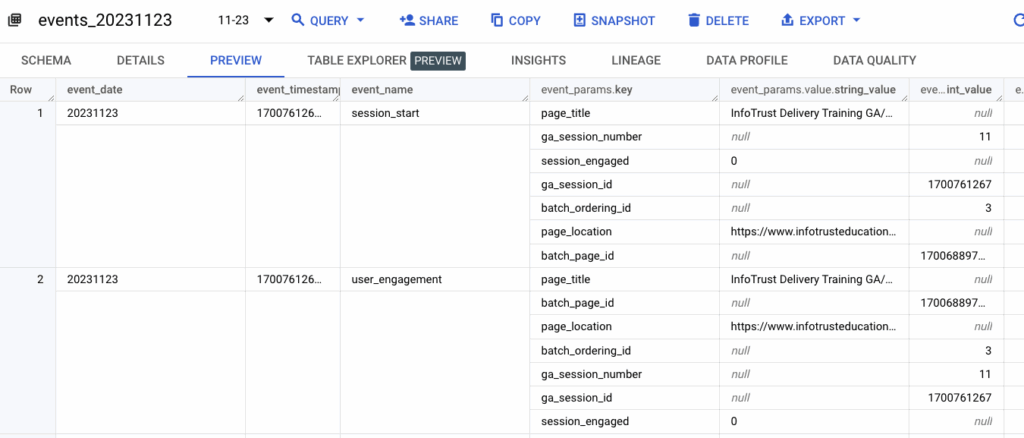Select the session_start cell in row 1

pos(385,113)
